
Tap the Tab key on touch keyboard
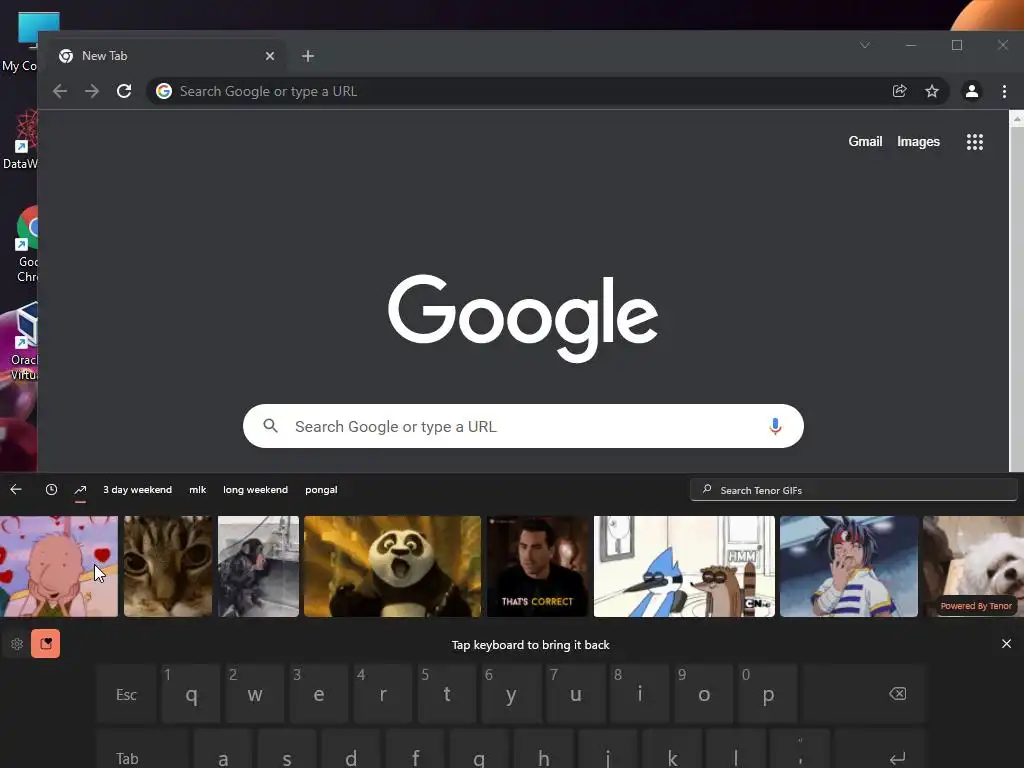click(142, 748)
